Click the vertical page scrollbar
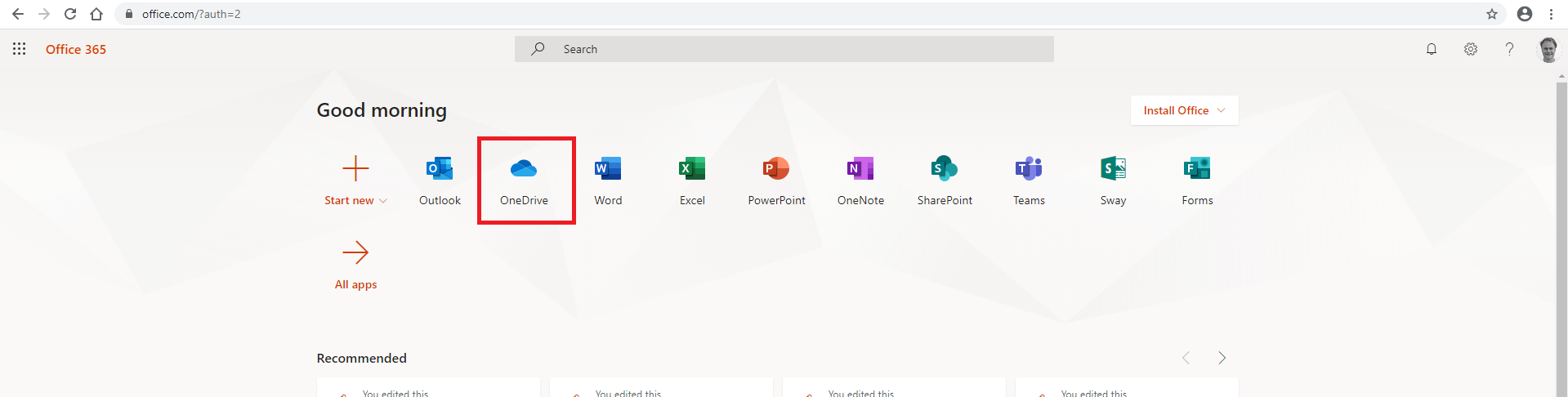1568x397 pixels. tap(1562, 239)
